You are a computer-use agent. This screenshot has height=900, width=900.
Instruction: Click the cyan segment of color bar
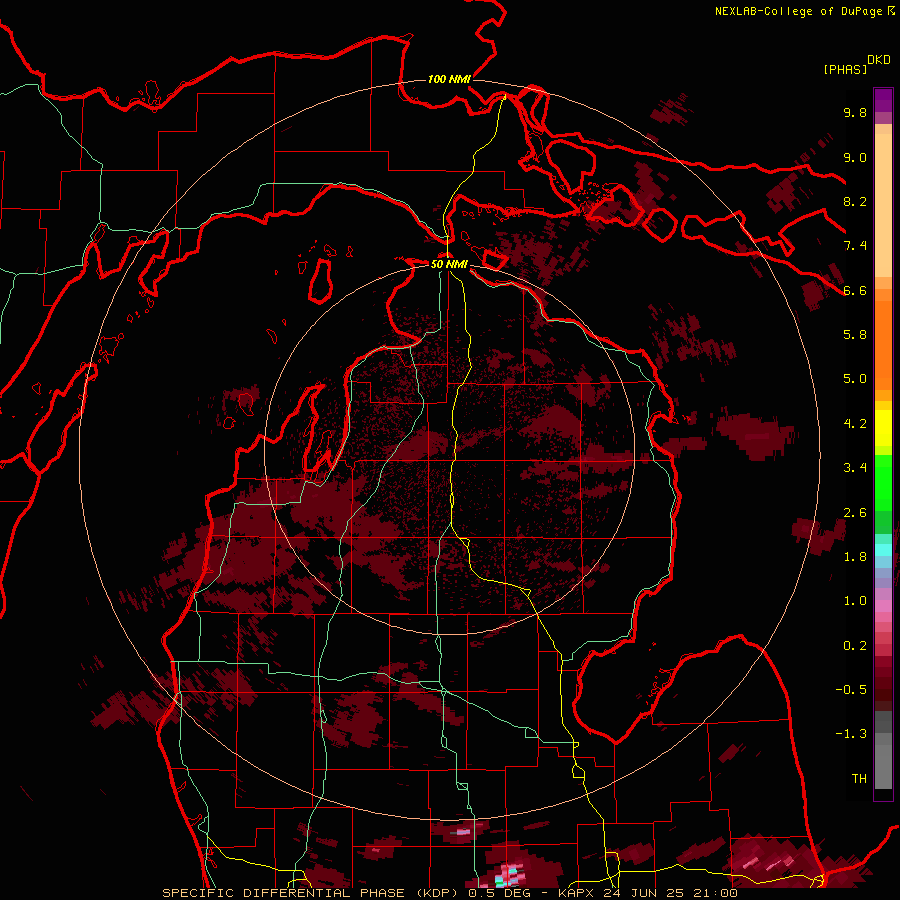[883, 549]
